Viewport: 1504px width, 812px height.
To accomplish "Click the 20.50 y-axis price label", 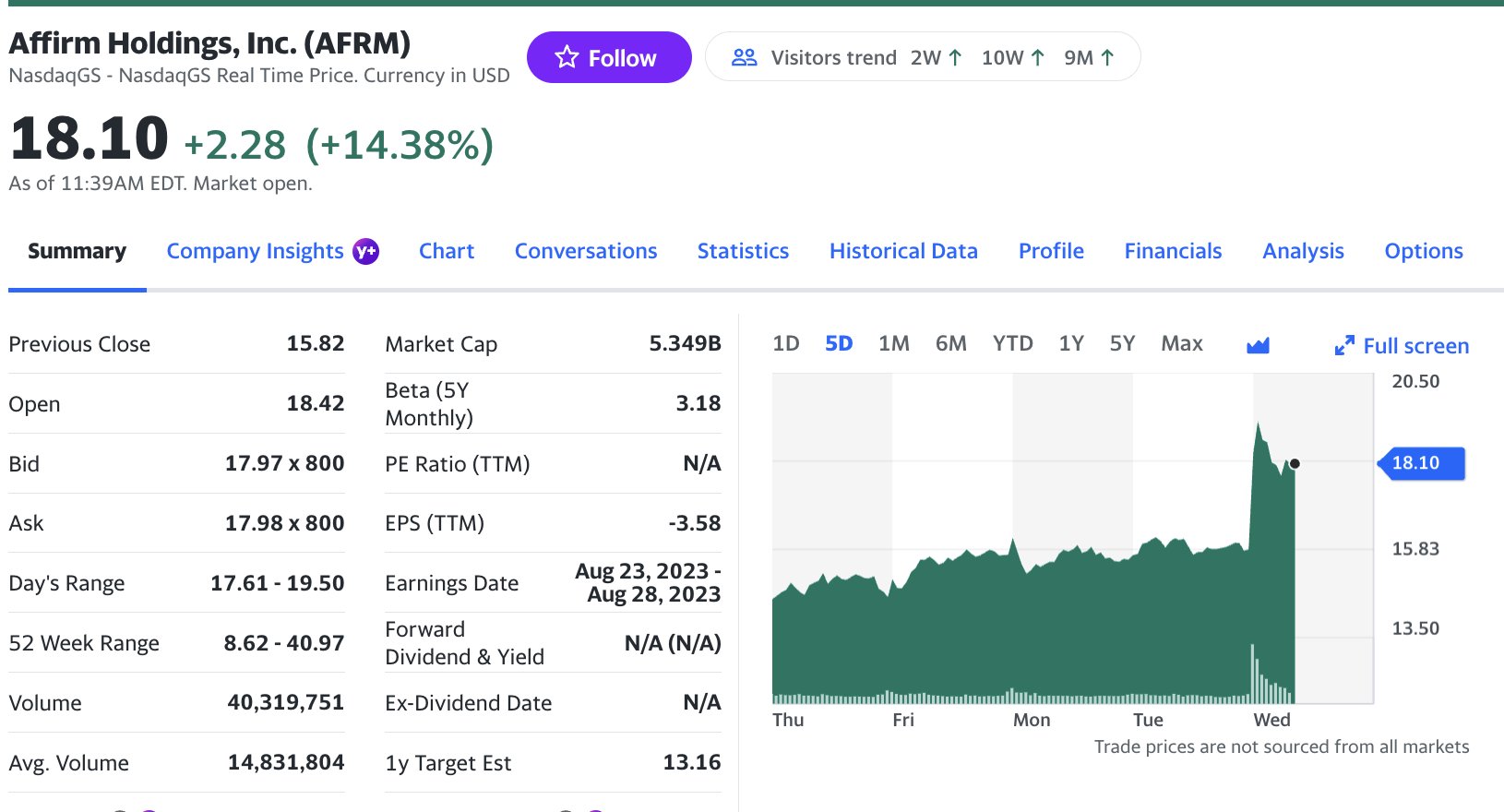I will 1415,381.
